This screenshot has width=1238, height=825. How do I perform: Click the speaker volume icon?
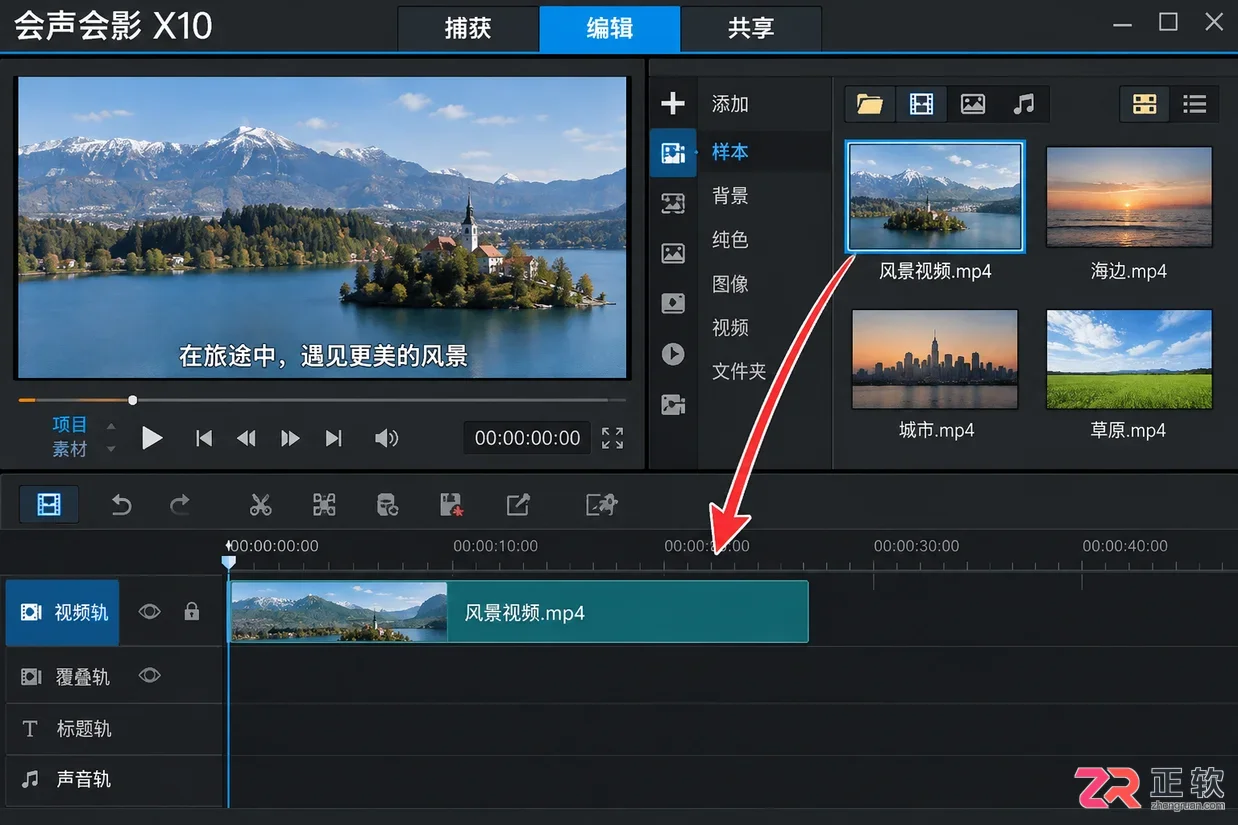(x=386, y=438)
